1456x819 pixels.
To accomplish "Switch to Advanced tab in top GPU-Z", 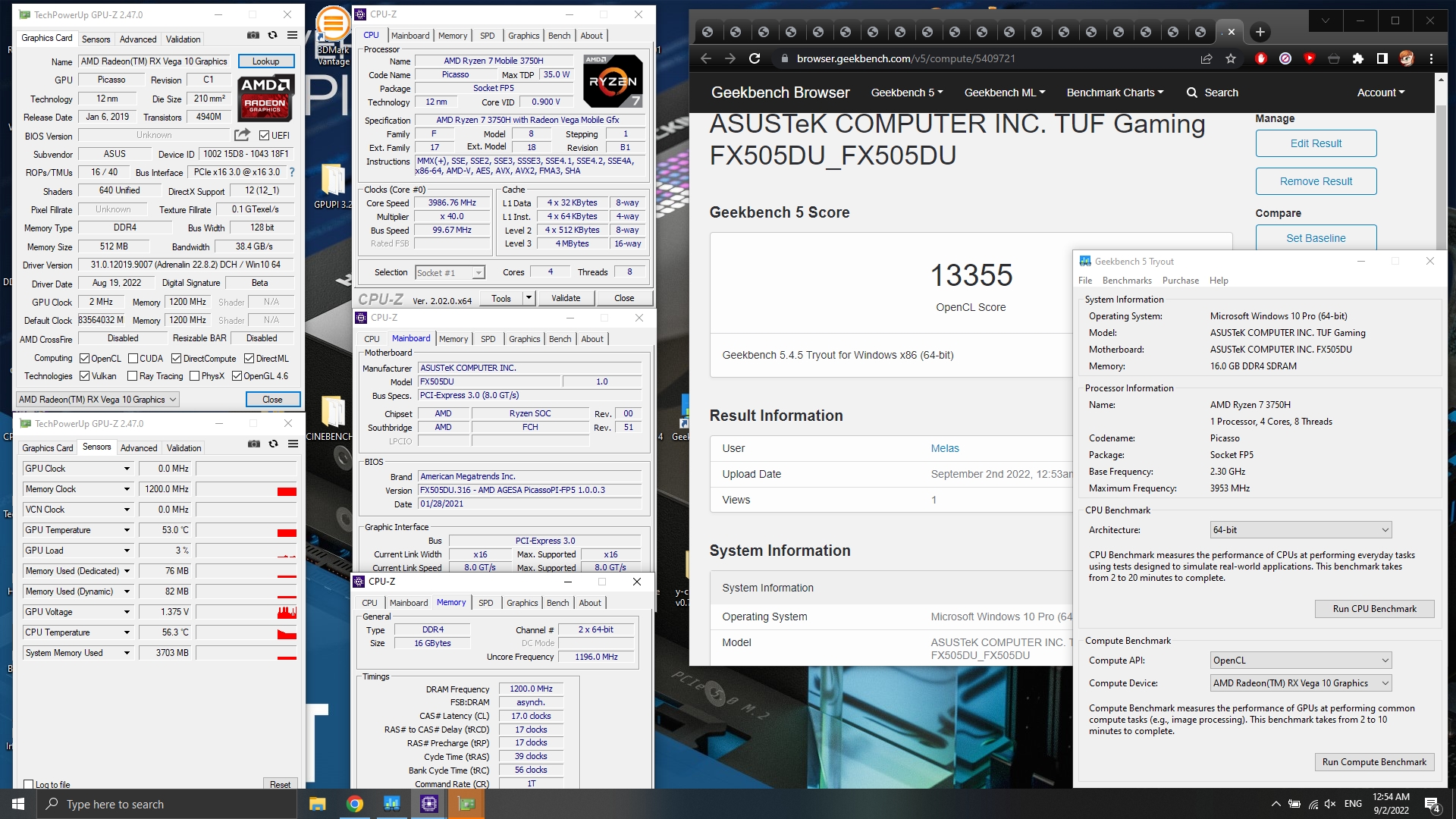I will click(138, 39).
